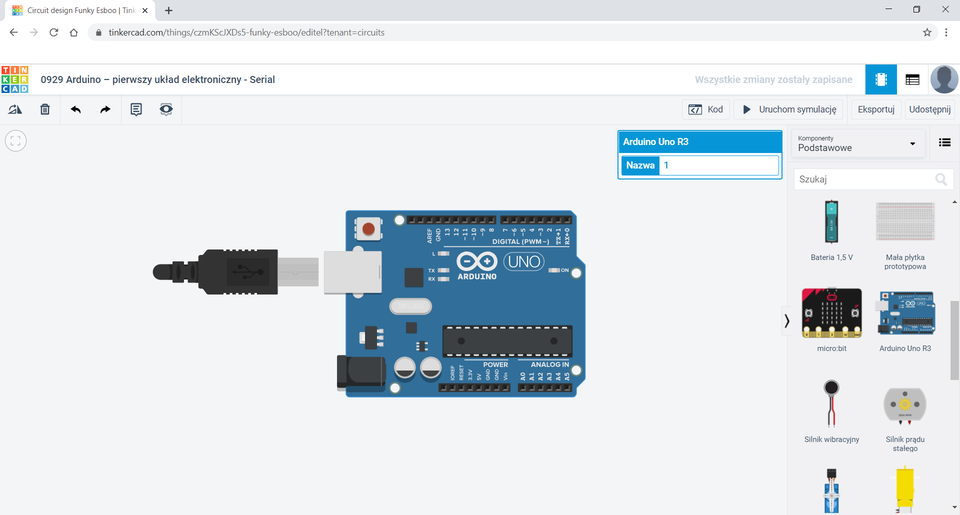Select Arduino Uno R3 in components panel
The height and width of the screenshot is (515, 960).
[905, 320]
